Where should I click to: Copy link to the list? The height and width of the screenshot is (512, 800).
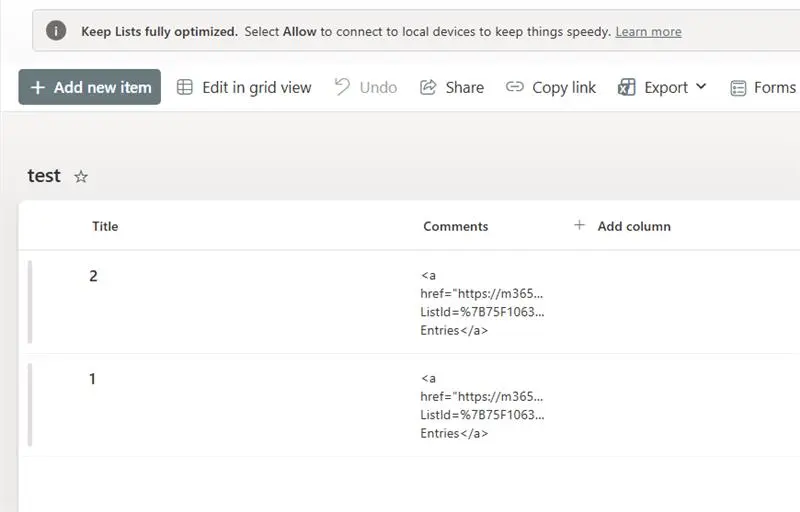551,88
